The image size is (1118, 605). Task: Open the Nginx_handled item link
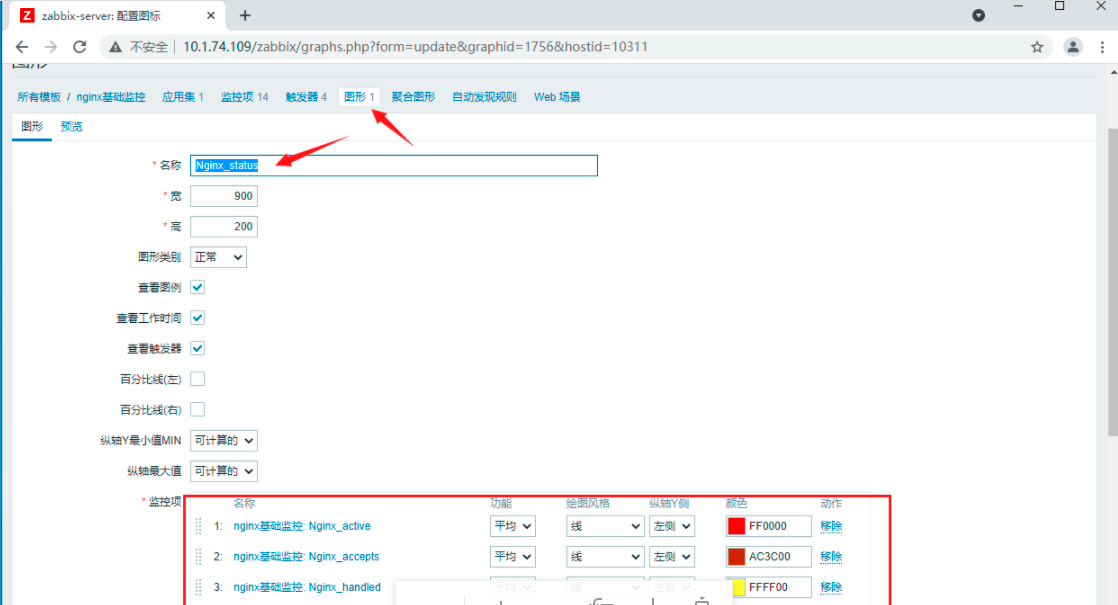307,587
